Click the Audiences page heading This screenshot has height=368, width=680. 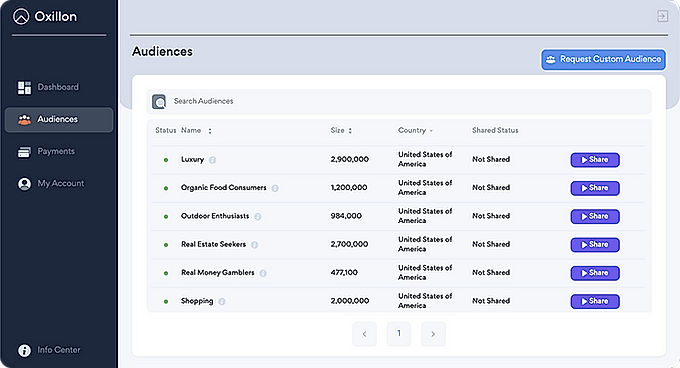(162, 52)
